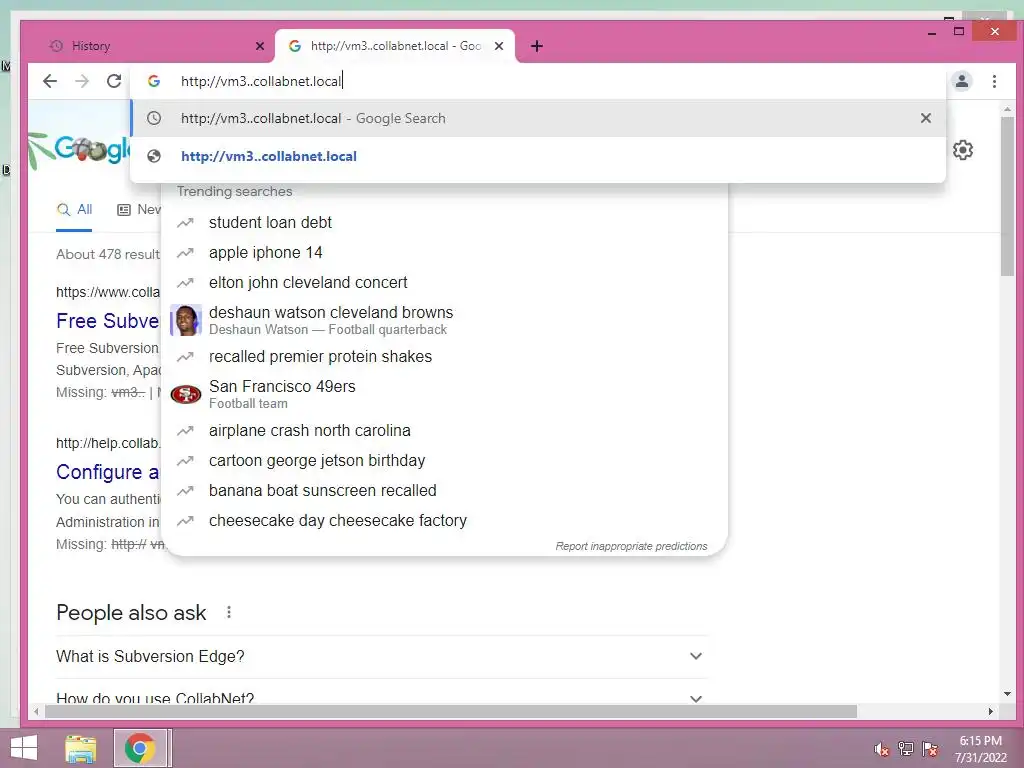
Task: Click the Deshaun Watson thumbnail photo
Action: pyautogui.click(x=185, y=320)
